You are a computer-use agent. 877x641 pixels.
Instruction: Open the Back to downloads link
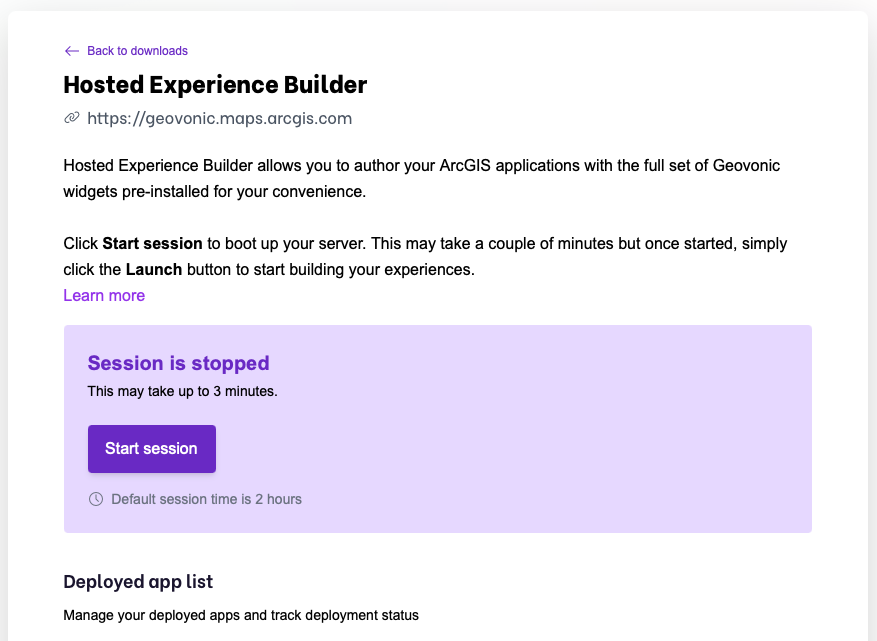click(137, 51)
